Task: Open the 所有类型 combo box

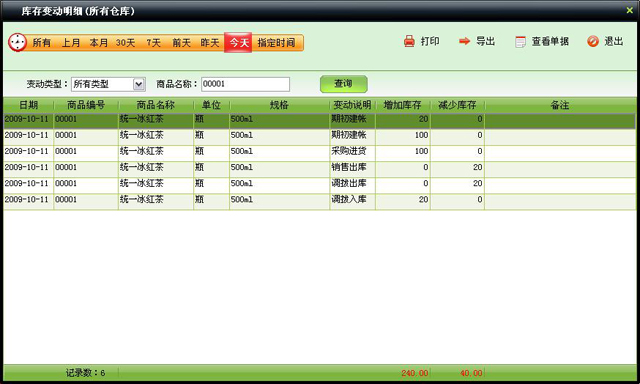Action: click(108, 84)
